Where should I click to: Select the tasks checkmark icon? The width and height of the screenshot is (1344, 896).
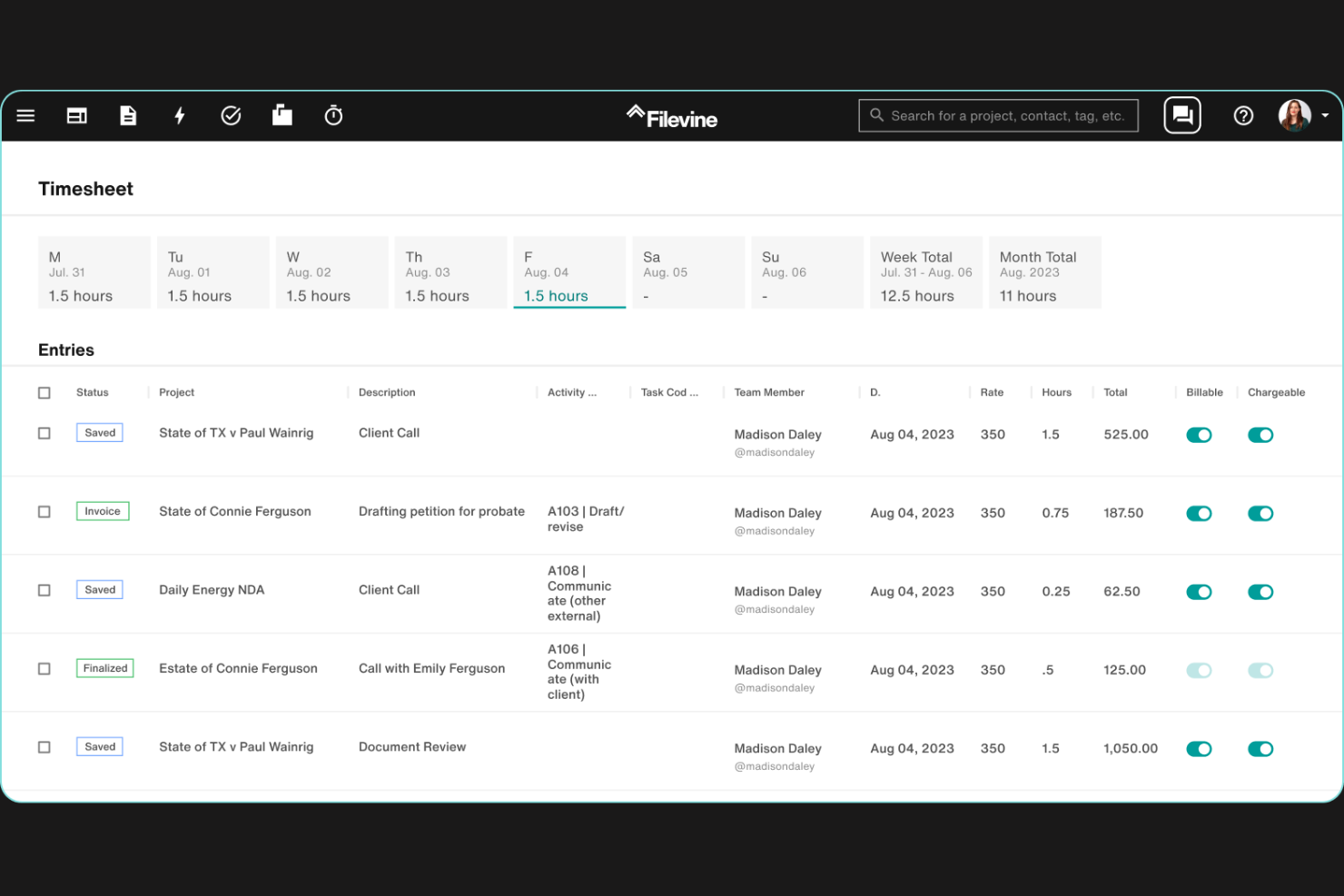point(231,115)
